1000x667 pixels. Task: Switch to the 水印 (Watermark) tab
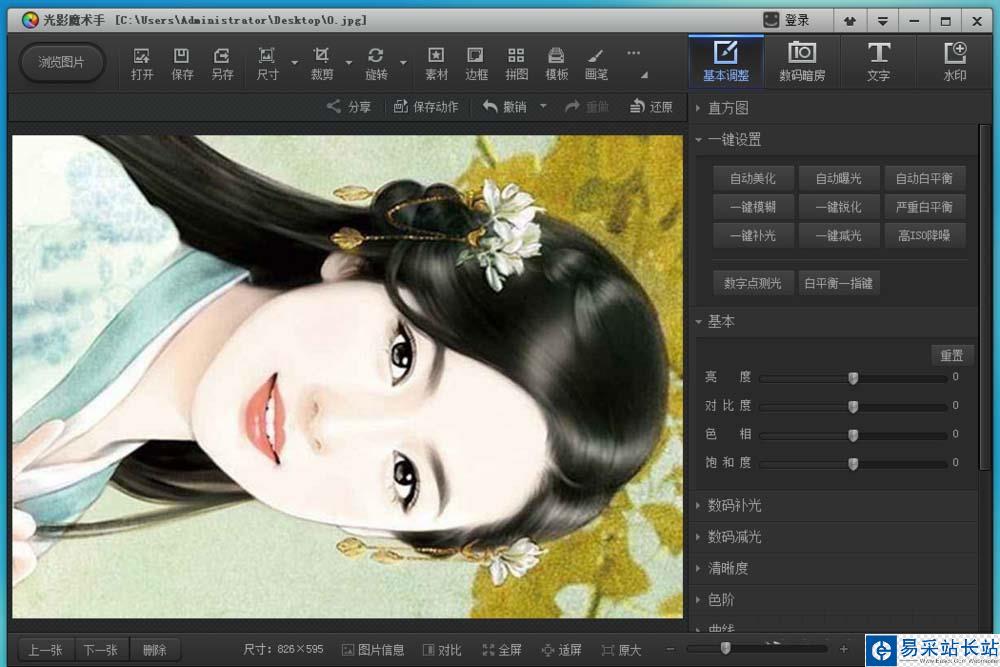point(955,61)
